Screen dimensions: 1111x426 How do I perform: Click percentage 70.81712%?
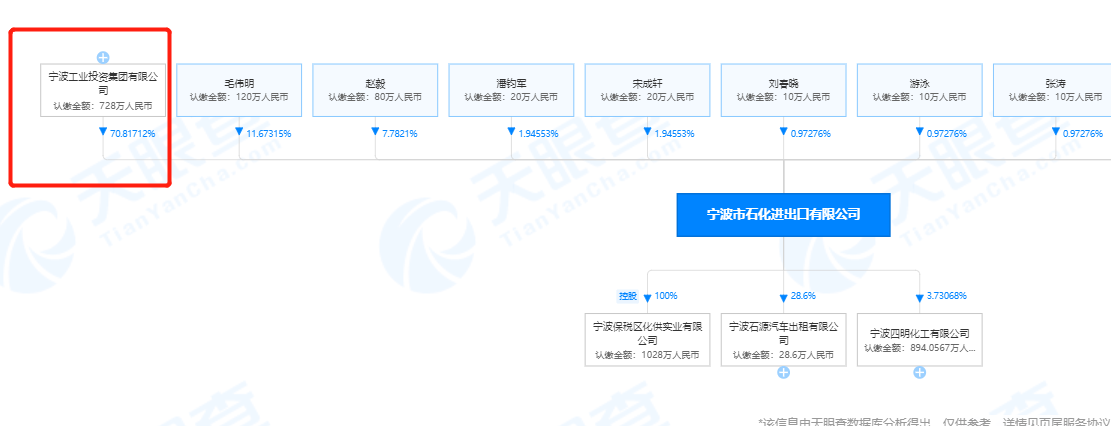pos(130,133)
